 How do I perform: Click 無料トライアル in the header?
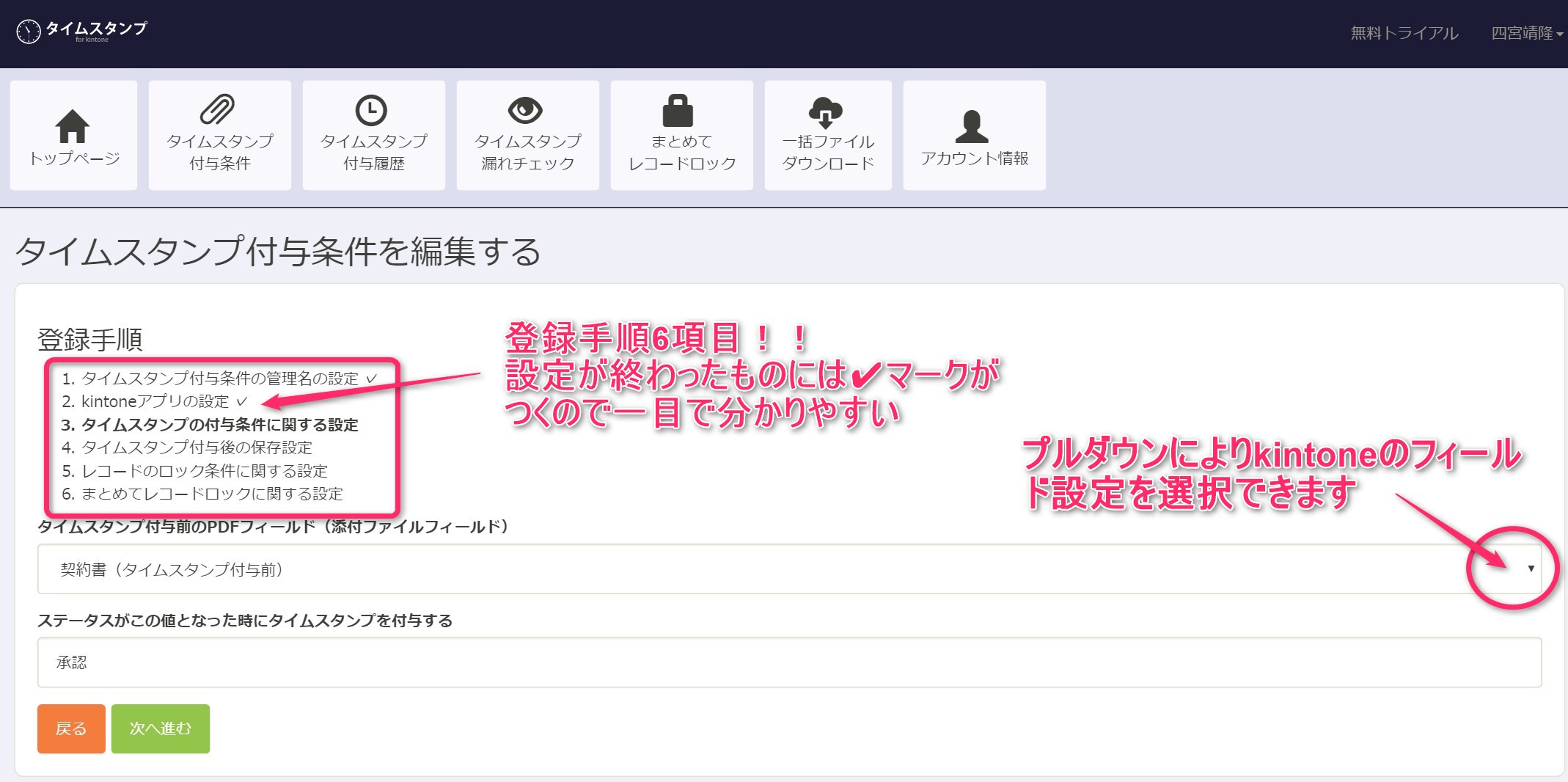point(1404,33)
